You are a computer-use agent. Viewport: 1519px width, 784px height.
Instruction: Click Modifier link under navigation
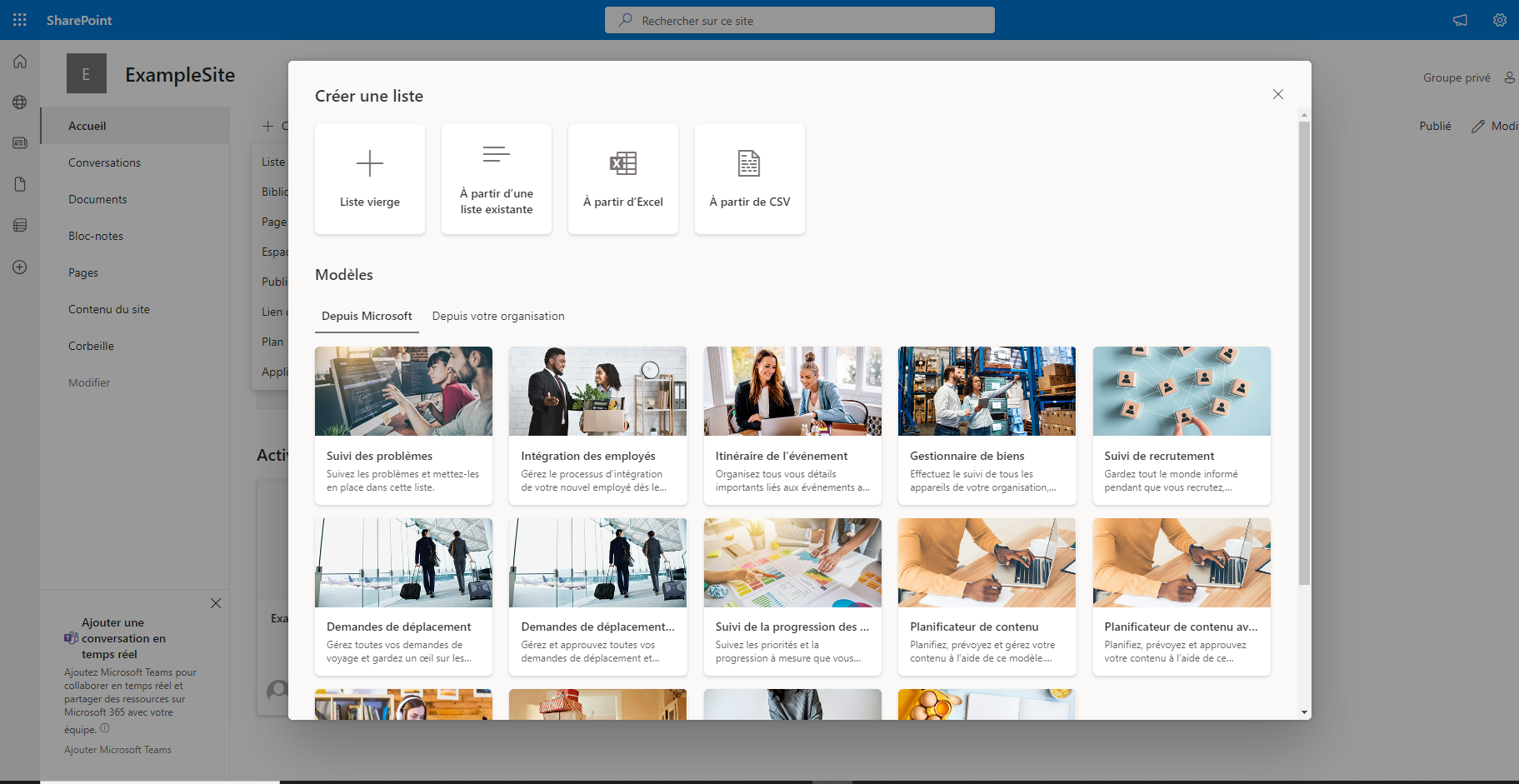[x=89, y=382]
